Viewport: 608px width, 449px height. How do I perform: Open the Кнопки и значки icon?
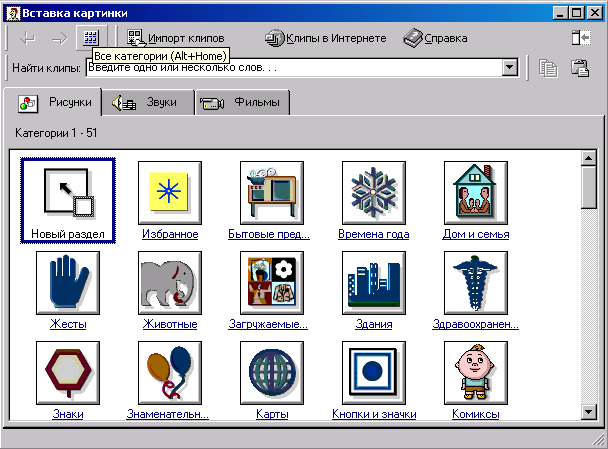point(374,373)
